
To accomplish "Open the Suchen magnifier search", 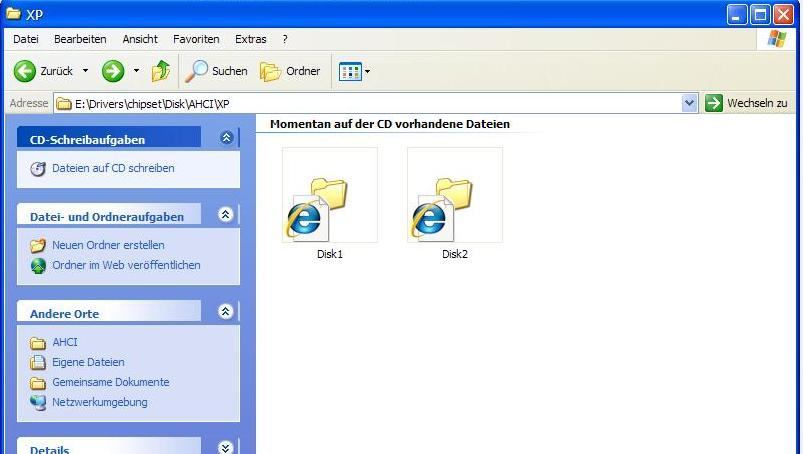I will point(216,71).
